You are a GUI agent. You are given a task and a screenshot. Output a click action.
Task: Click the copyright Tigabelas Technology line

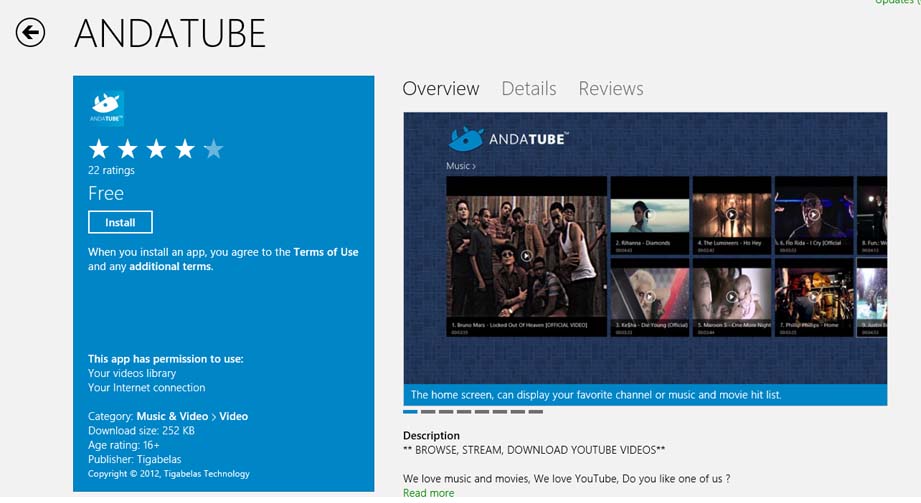click(x=169, y=474)
